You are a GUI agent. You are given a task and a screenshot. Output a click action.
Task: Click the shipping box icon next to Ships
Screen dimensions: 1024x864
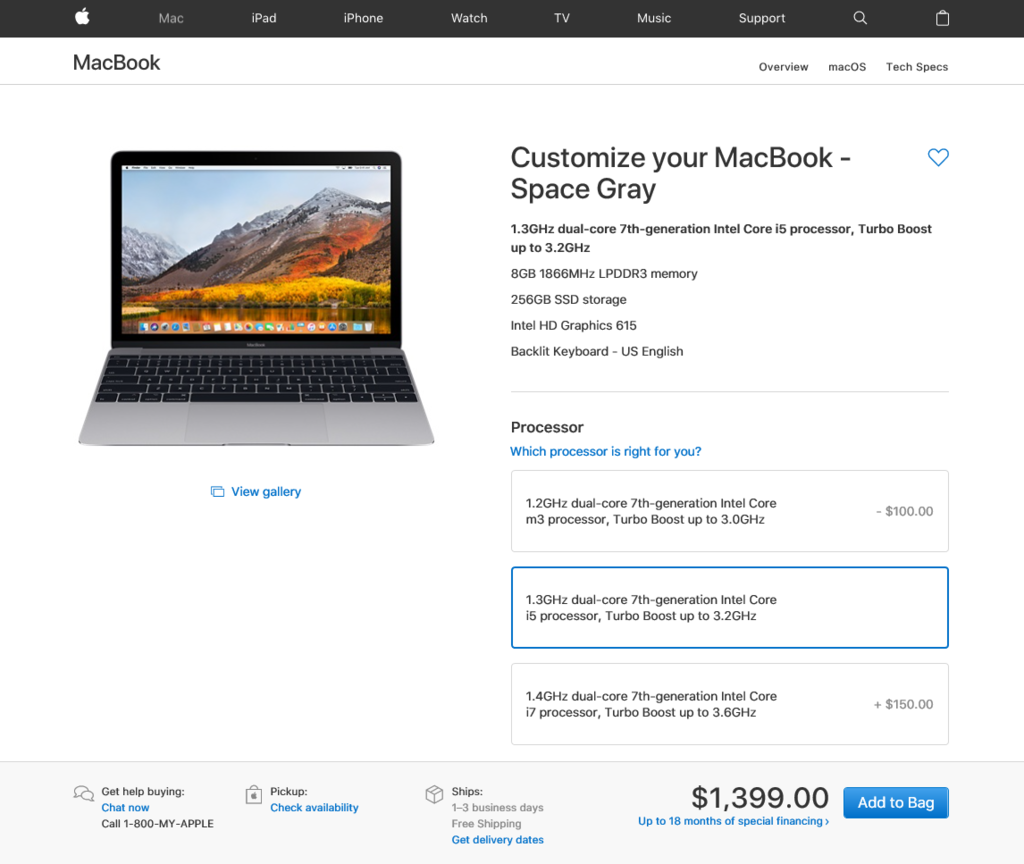(x=434, y=794)
